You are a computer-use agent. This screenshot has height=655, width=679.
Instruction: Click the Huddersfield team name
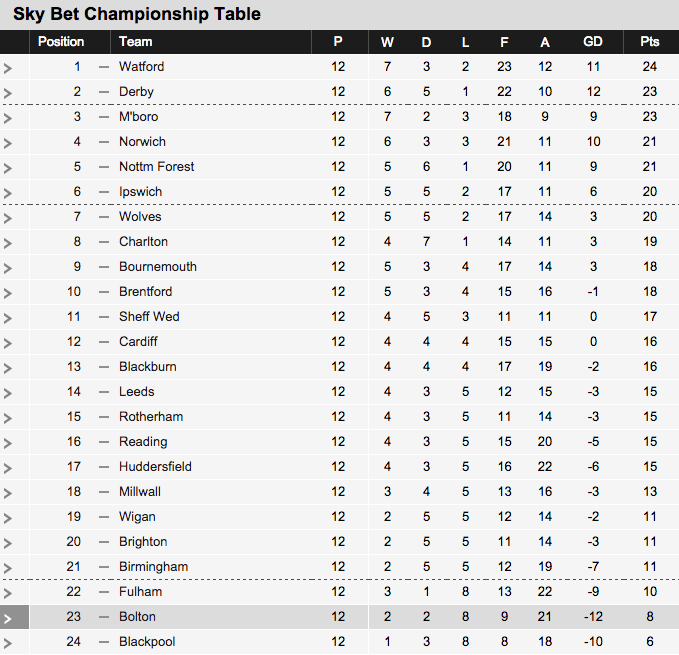coord(155,467)
